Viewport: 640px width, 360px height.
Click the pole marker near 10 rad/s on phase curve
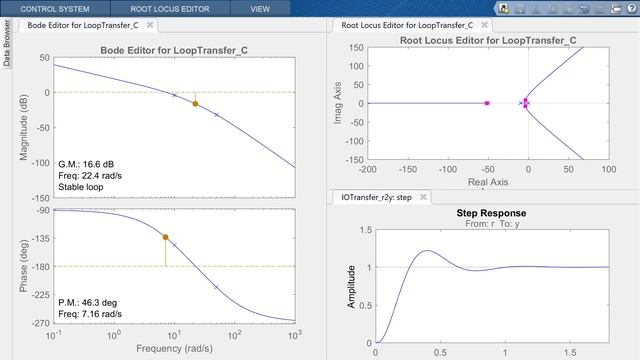tap(174, 245)
